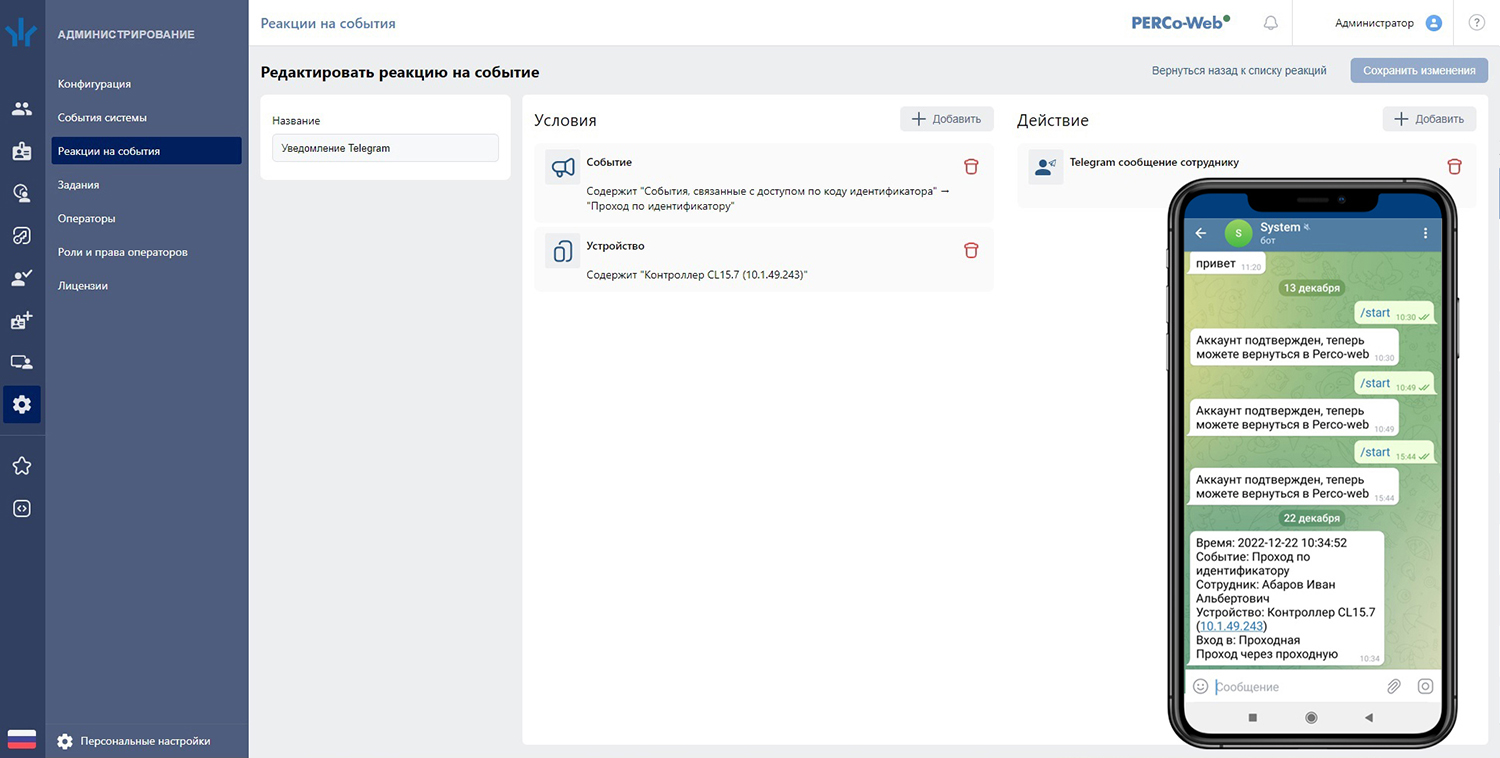
Task: Tap the attachment paperclip in Telegram
Action: (x=1393, y=687)
